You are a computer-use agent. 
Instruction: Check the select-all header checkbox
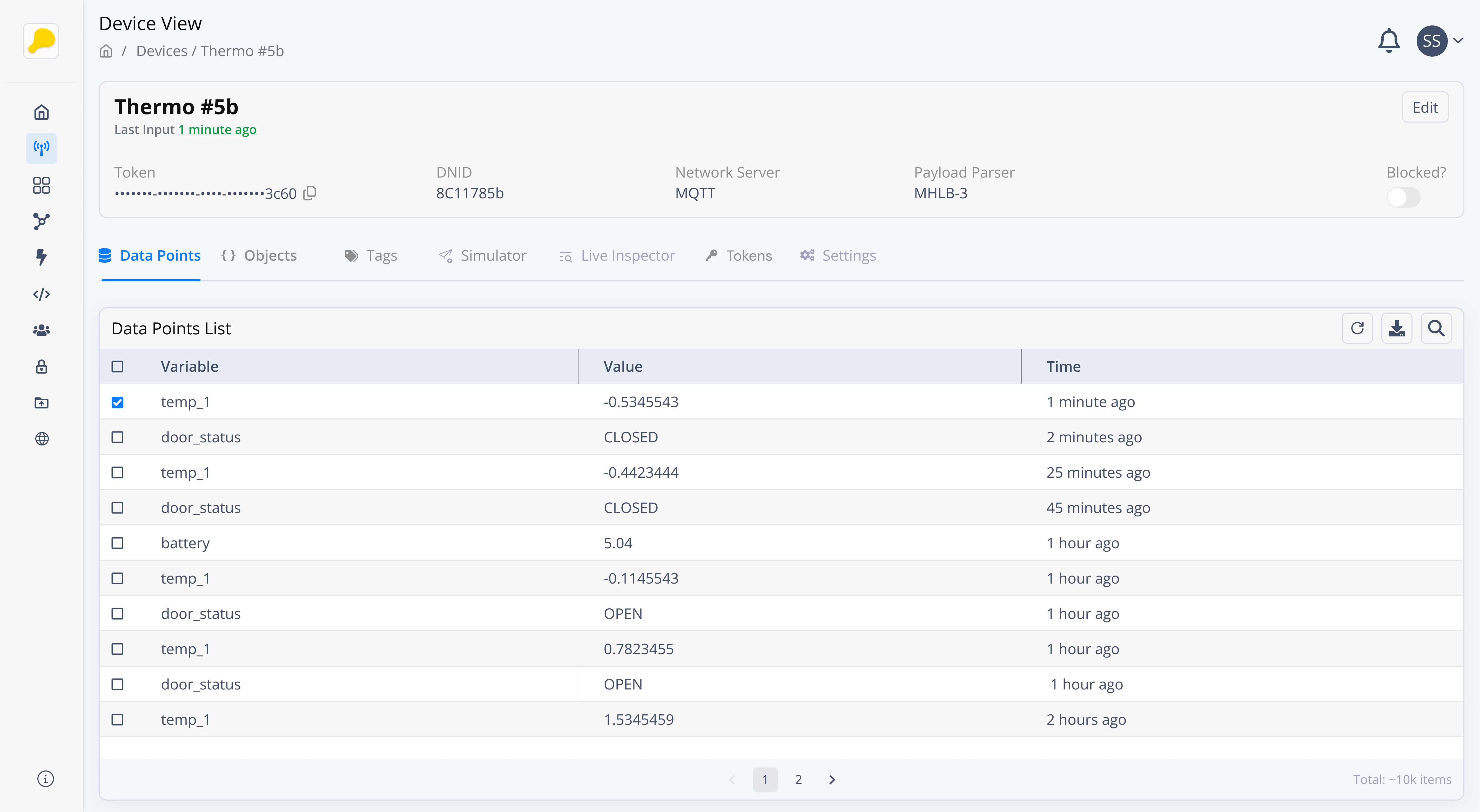click(x=117, y=366)
